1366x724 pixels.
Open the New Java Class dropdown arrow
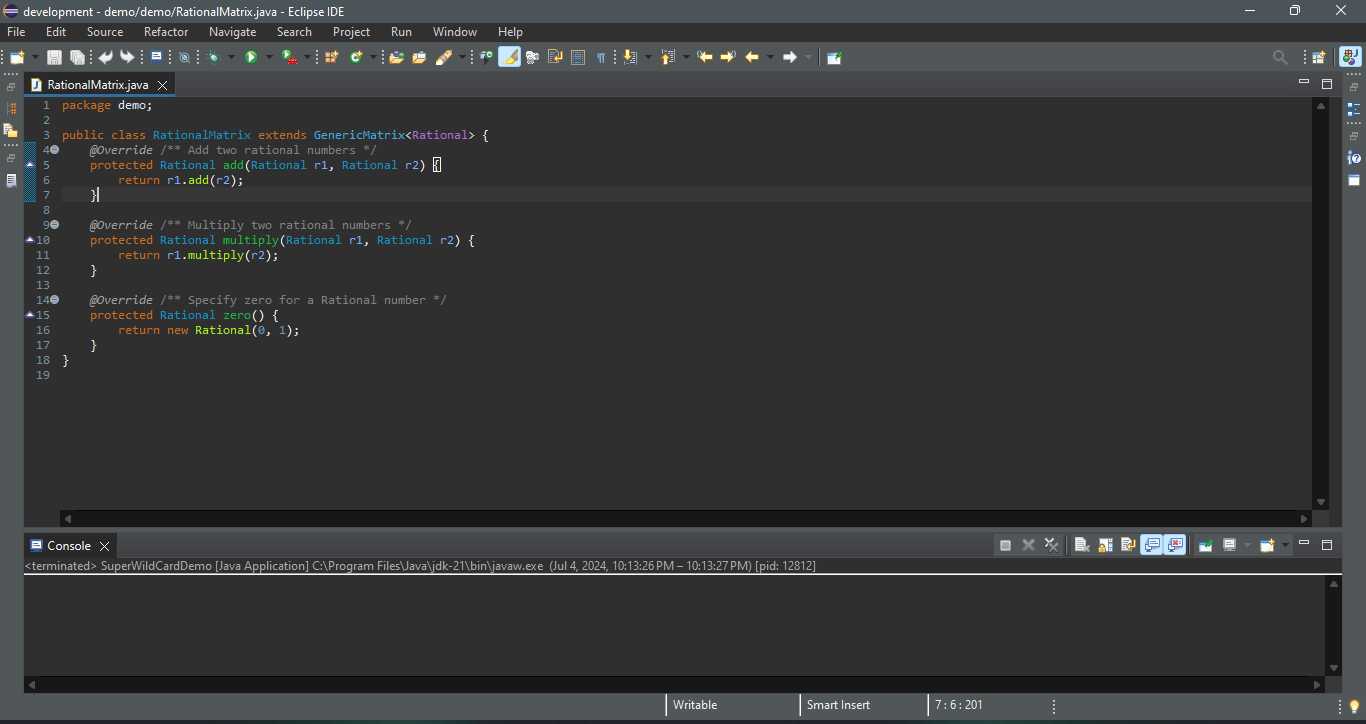373,58
